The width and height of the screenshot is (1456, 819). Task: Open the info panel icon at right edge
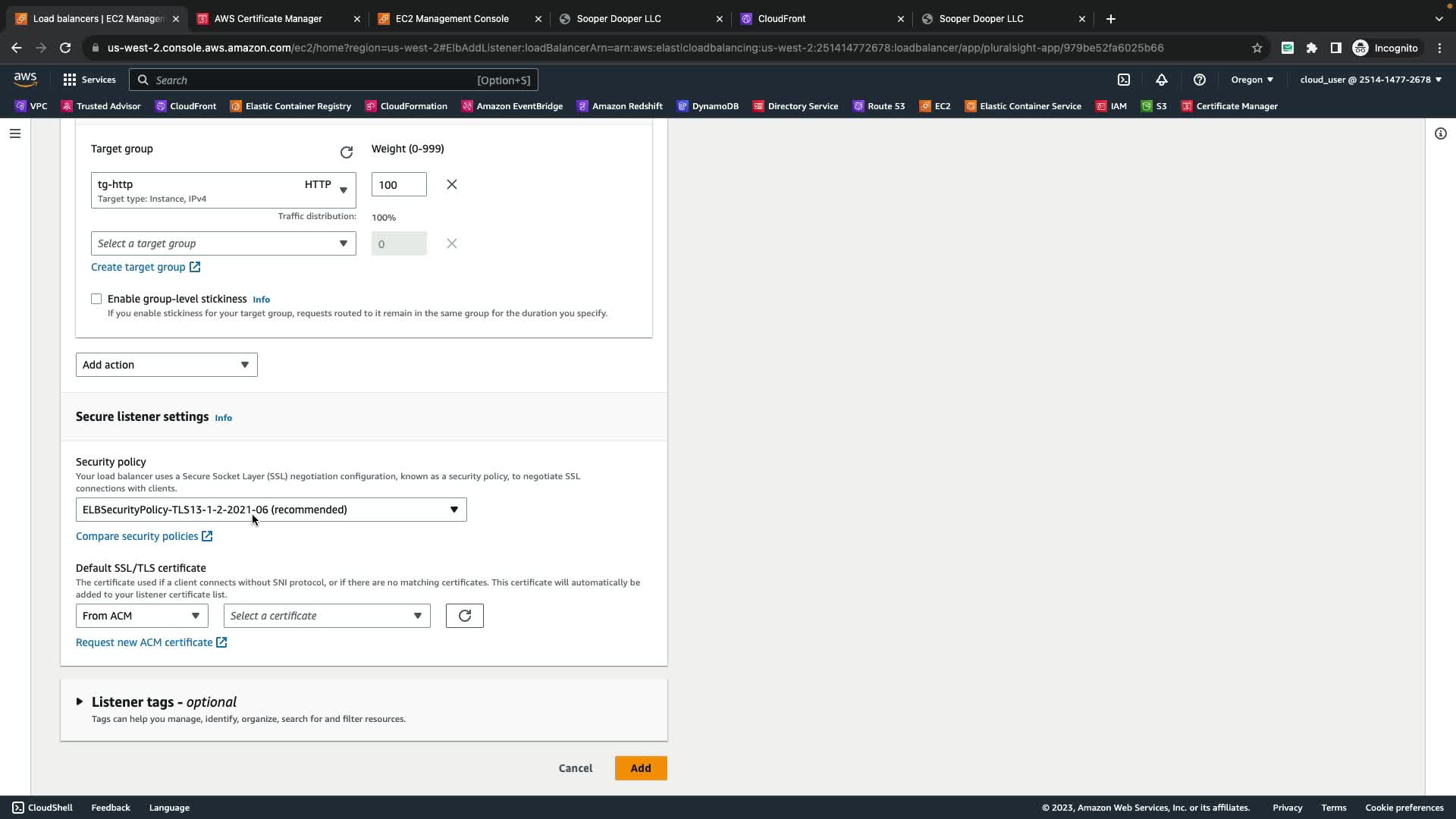click(x=1440, y=133)
